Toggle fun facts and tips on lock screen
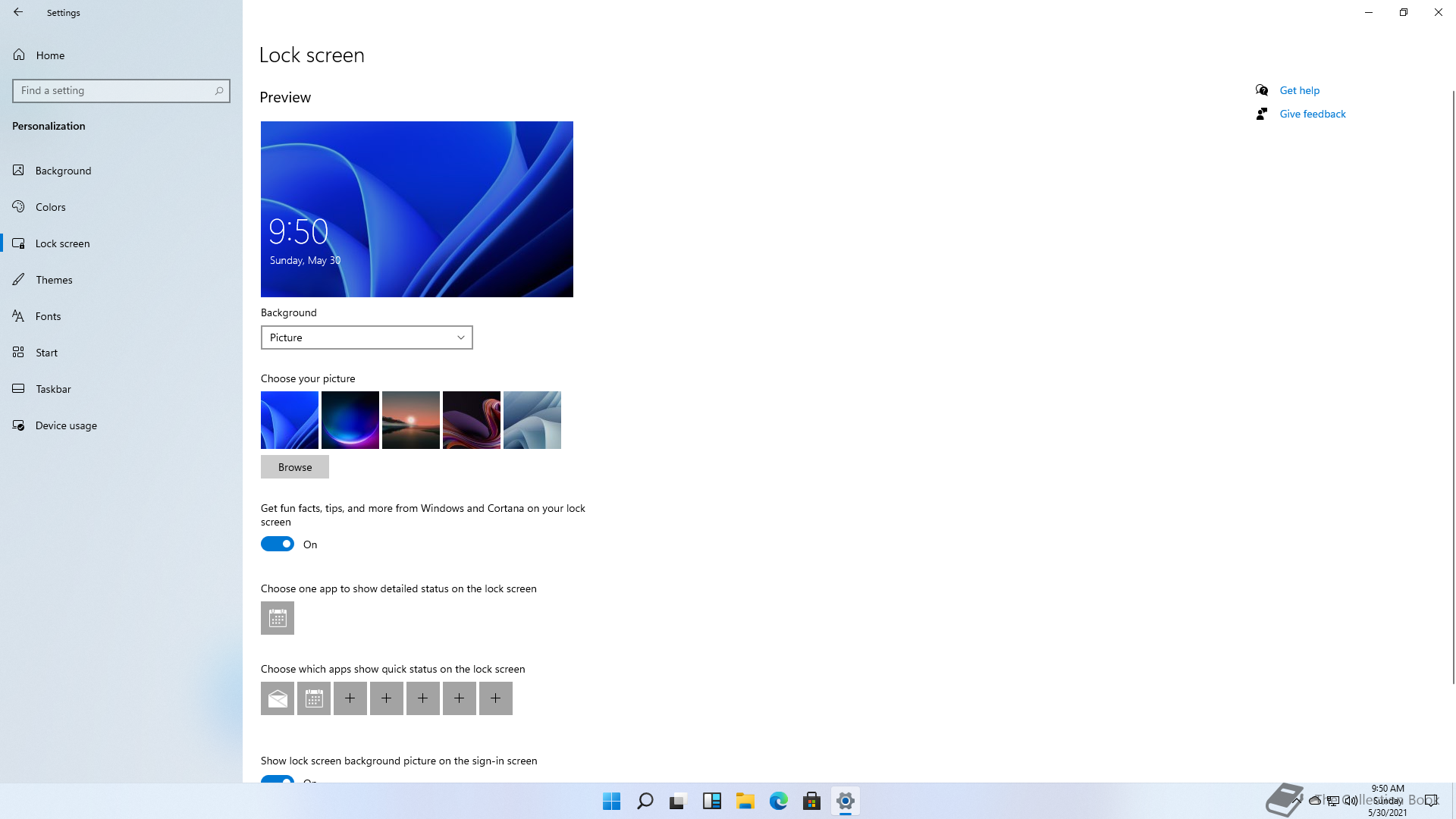1456x819 pixels. point(278,544)
